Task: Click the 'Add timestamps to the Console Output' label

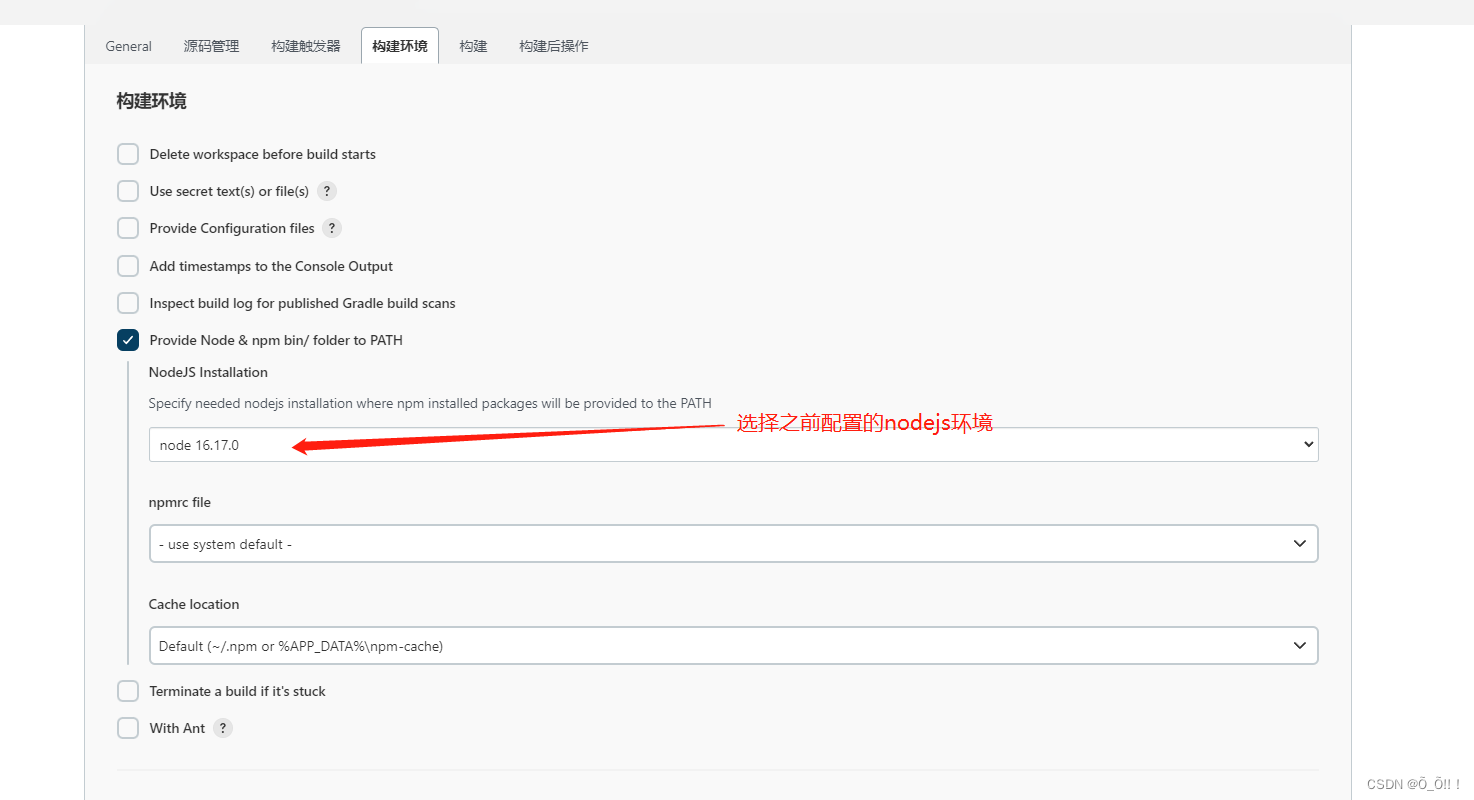Action: pos(271,266)
